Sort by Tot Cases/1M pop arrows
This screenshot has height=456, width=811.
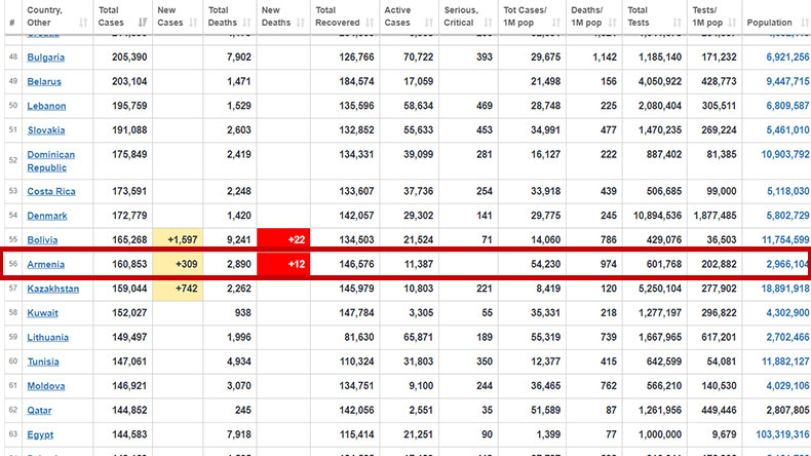(x=557, y=23)
